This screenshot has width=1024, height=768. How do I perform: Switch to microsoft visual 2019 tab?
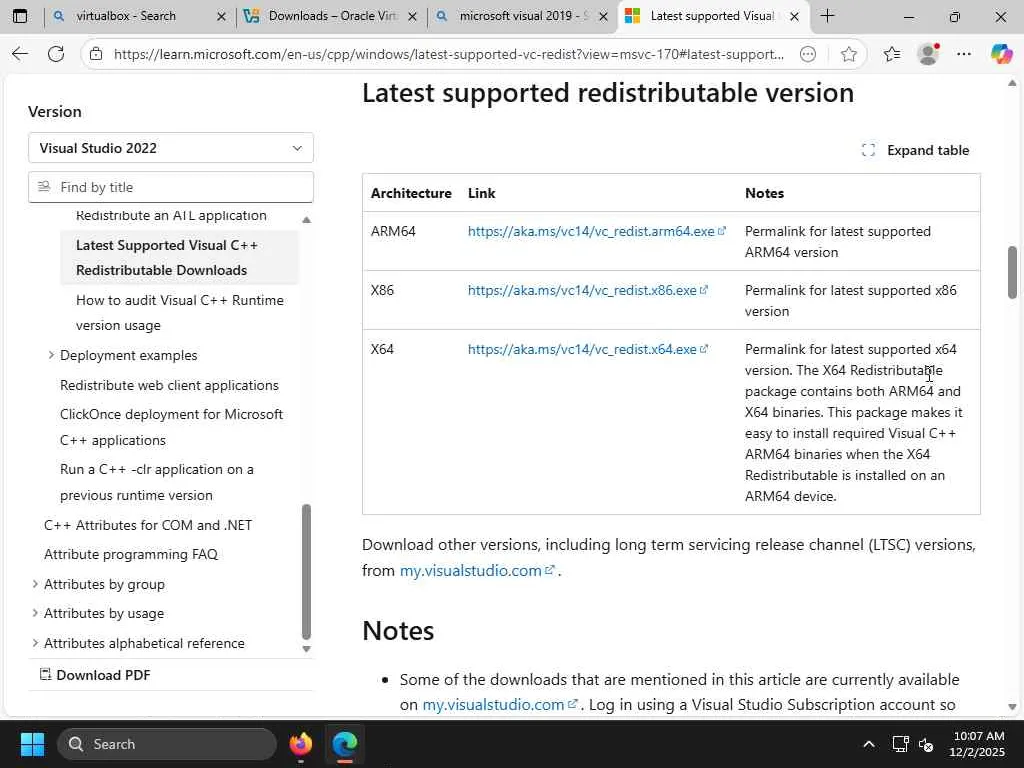(522, 16)
